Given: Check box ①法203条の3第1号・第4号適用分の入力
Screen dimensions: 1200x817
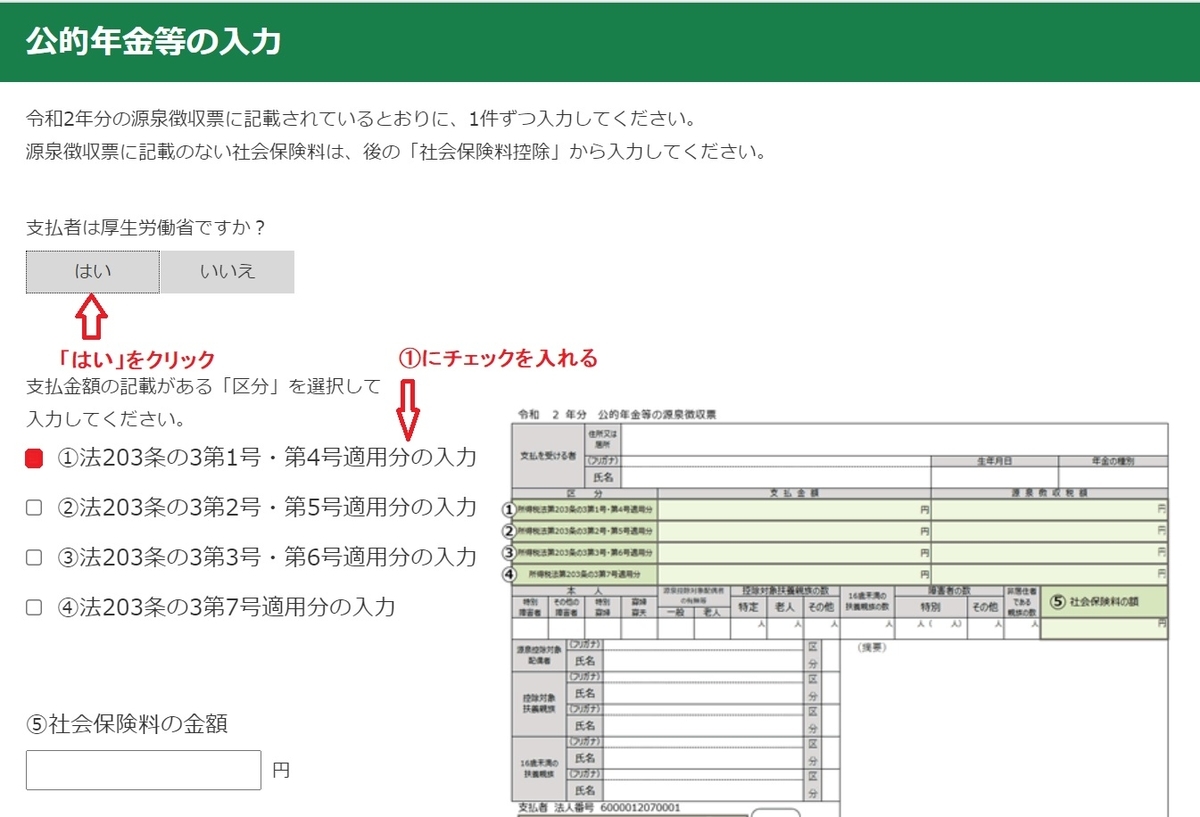Looking at the screenshot, I should pyautogui.click(x=35, y=456).
